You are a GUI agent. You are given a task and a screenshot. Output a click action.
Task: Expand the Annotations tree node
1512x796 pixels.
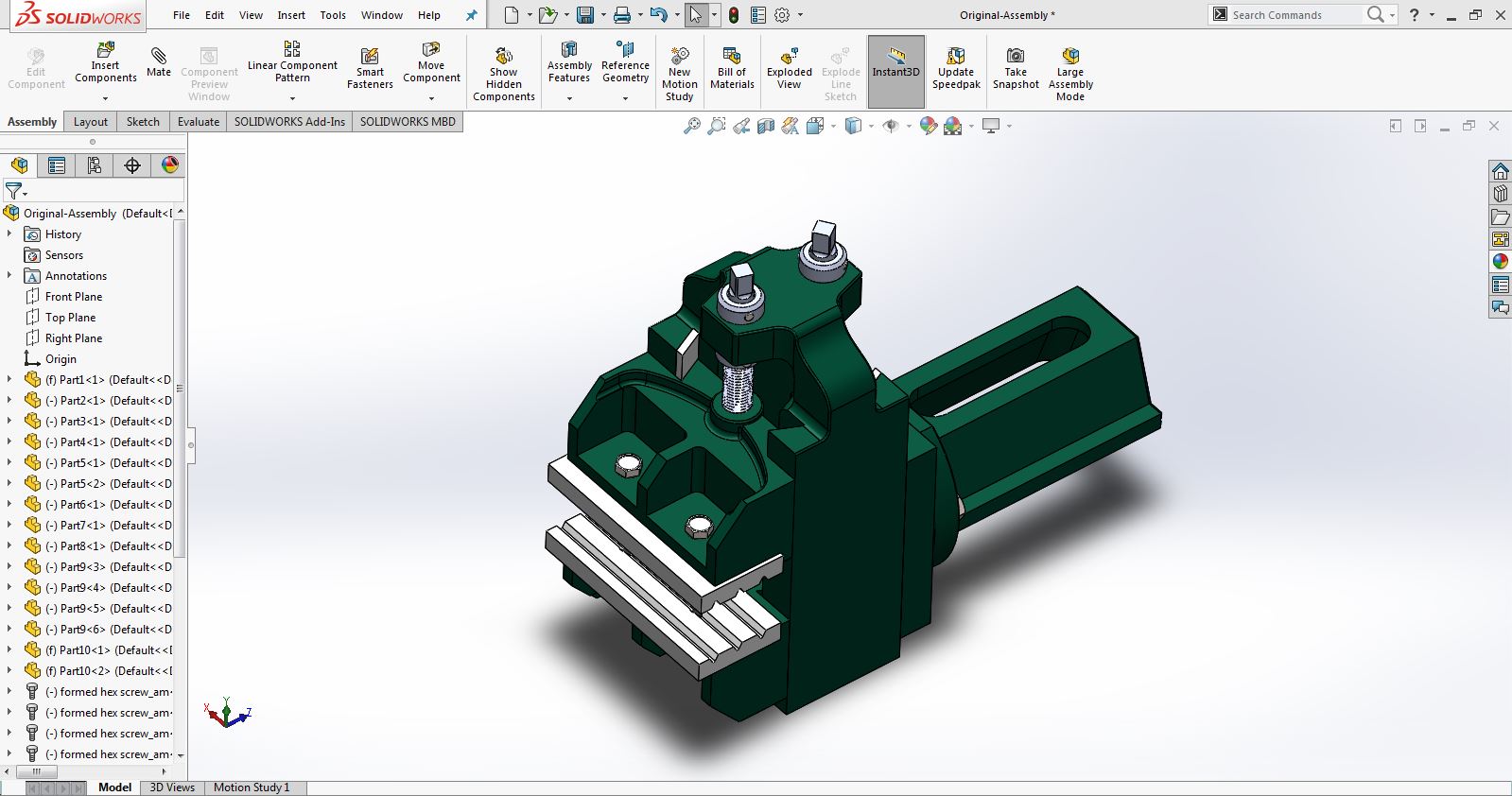click(9, 275)
